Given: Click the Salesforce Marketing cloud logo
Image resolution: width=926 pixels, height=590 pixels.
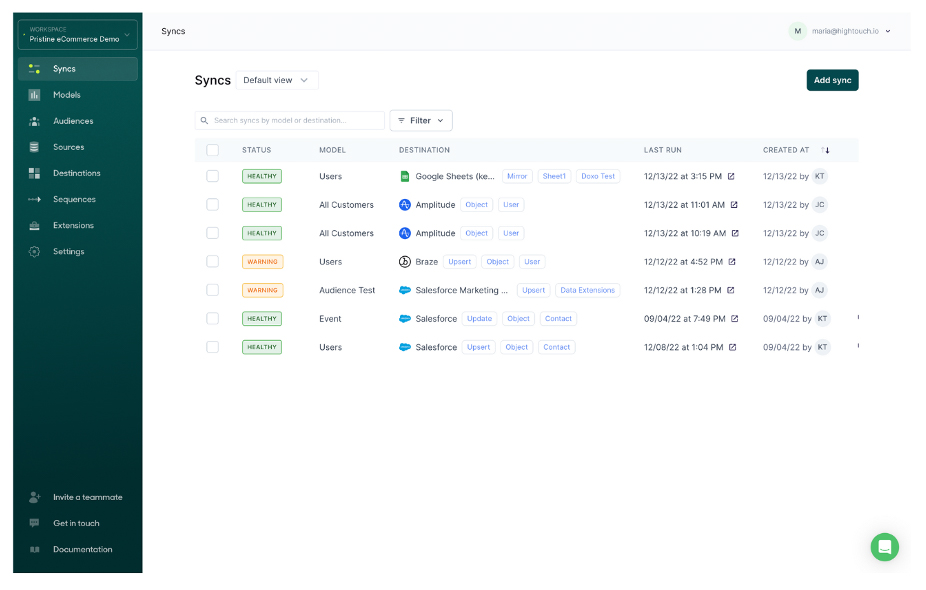Looking at the screenshot, I should (405, 290).
